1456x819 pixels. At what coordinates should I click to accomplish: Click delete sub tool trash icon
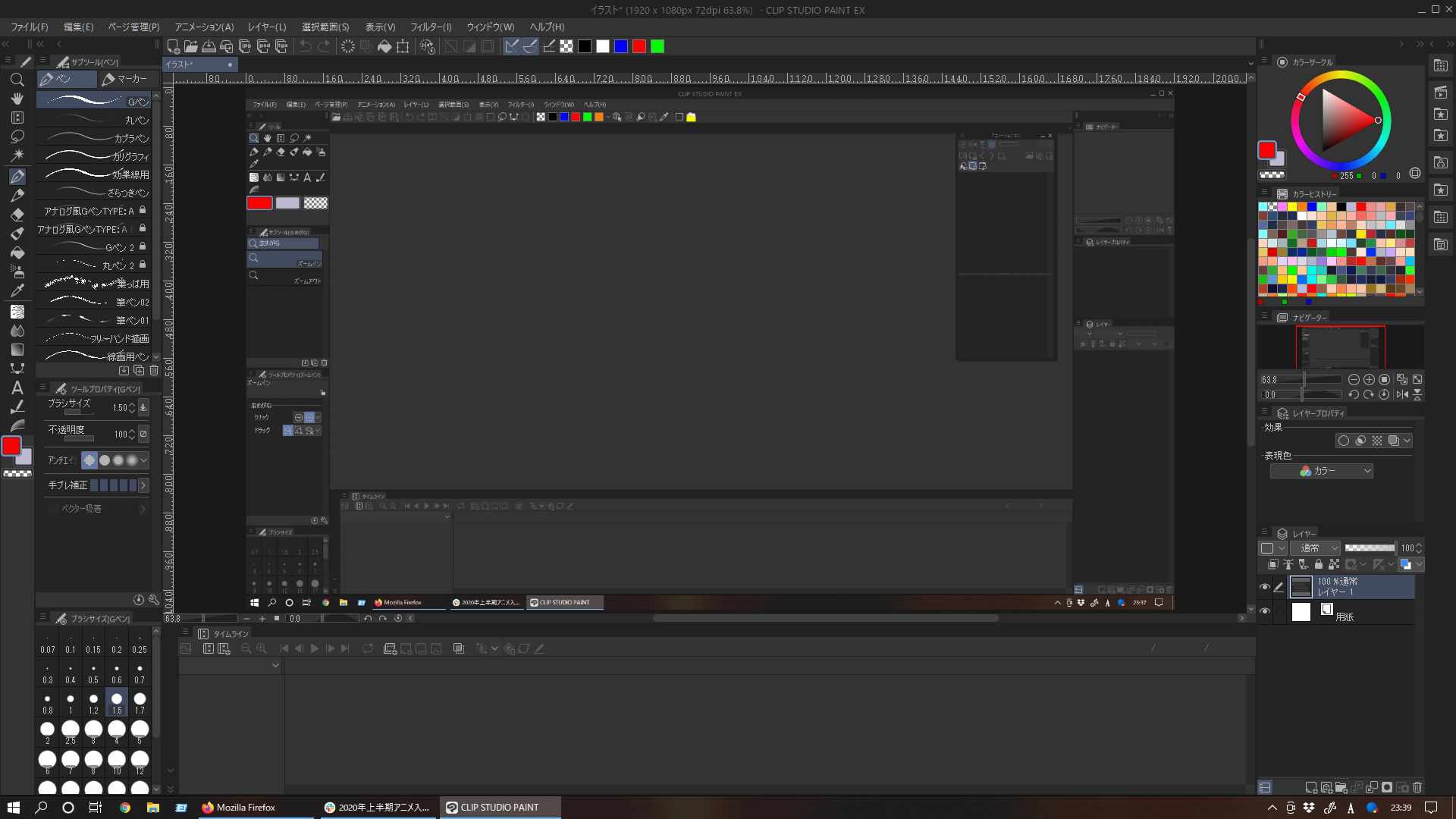(x=154, y=371)
